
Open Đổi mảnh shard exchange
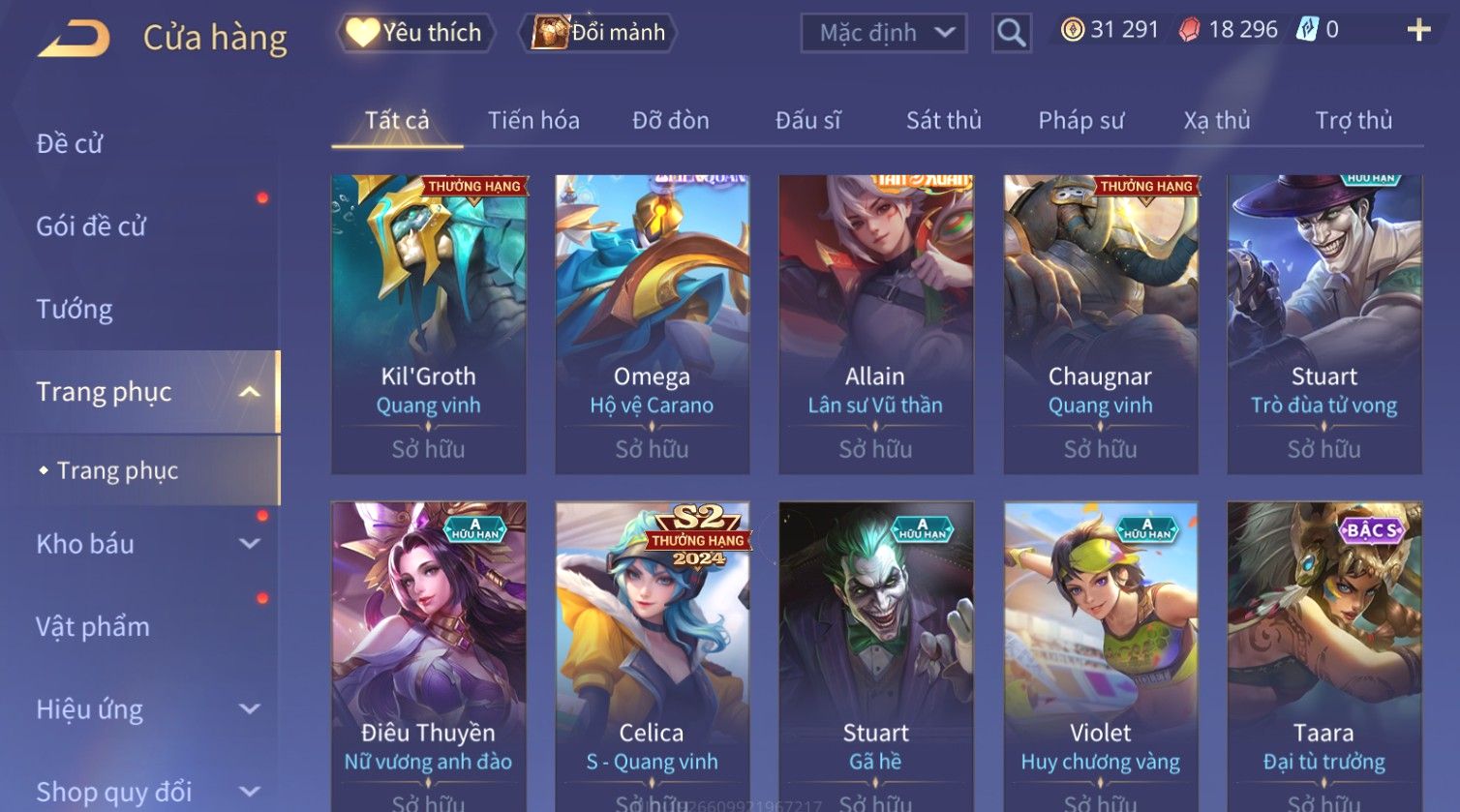coord(598,33)
